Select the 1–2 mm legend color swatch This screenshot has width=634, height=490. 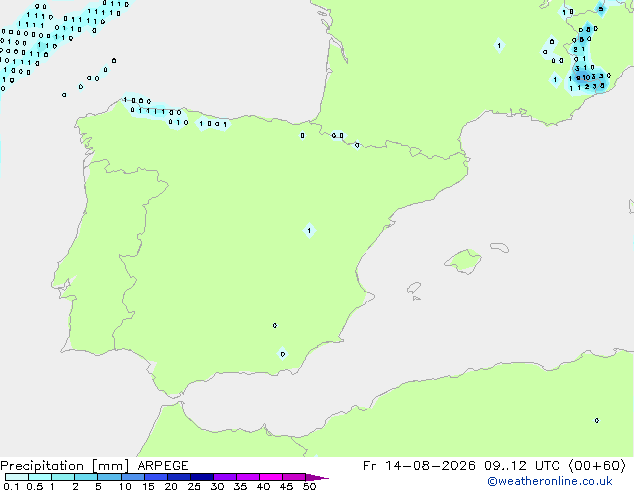(x=63, y=477)
